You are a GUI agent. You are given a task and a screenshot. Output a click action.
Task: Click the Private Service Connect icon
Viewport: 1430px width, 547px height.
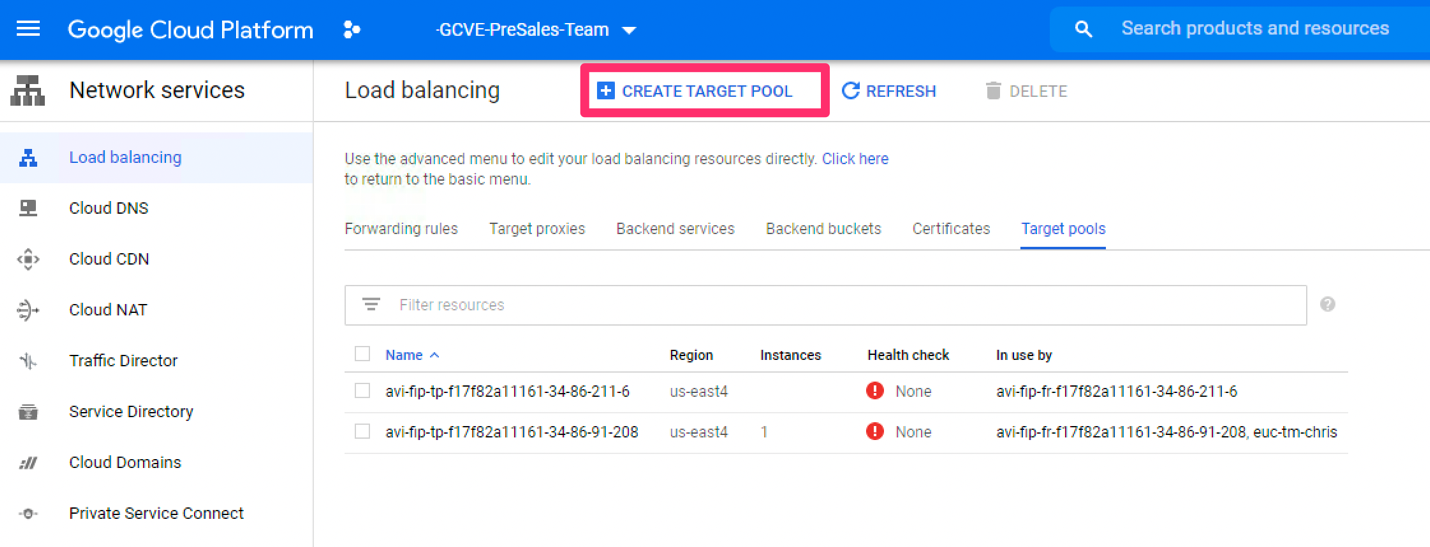[28, 514]
